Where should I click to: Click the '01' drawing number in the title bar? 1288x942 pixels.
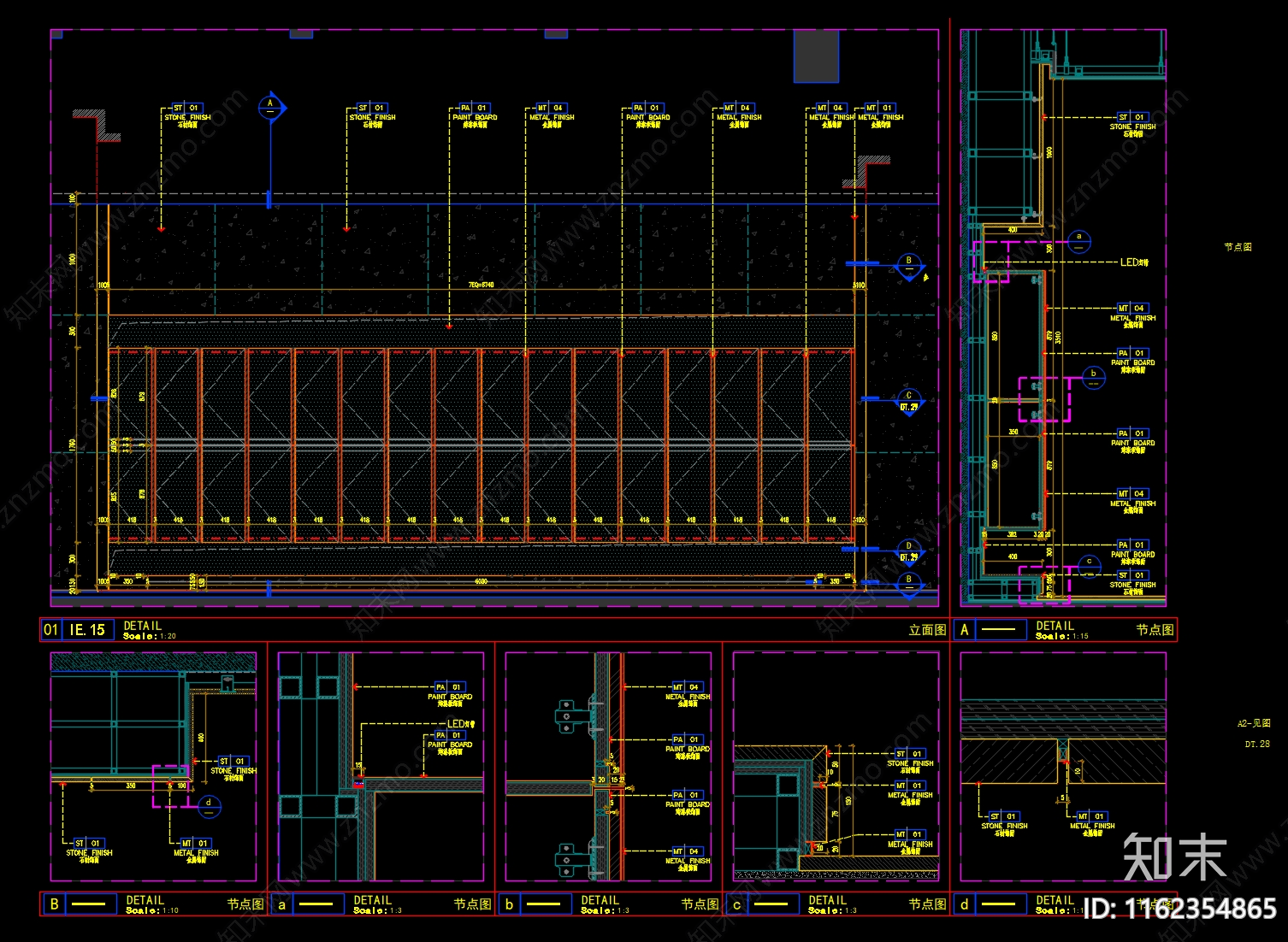(50, 630)
